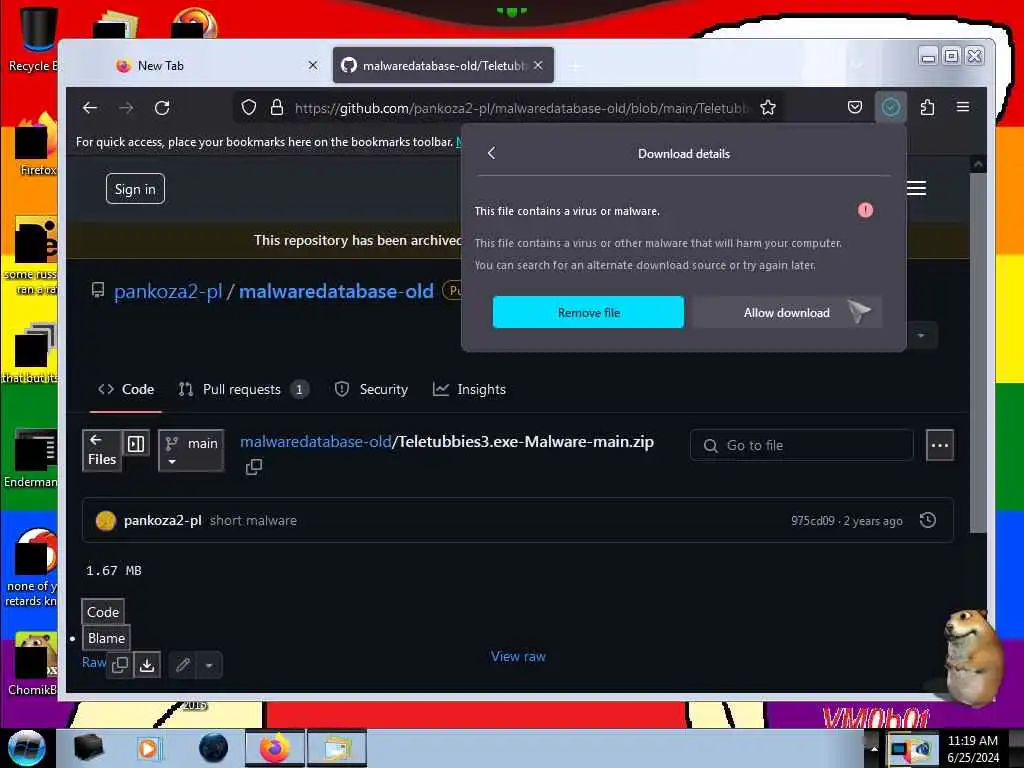1024x768 pixels.
Task: Open the media player taskbar icon
Action: pyautogui.click(x=148, y=748)
